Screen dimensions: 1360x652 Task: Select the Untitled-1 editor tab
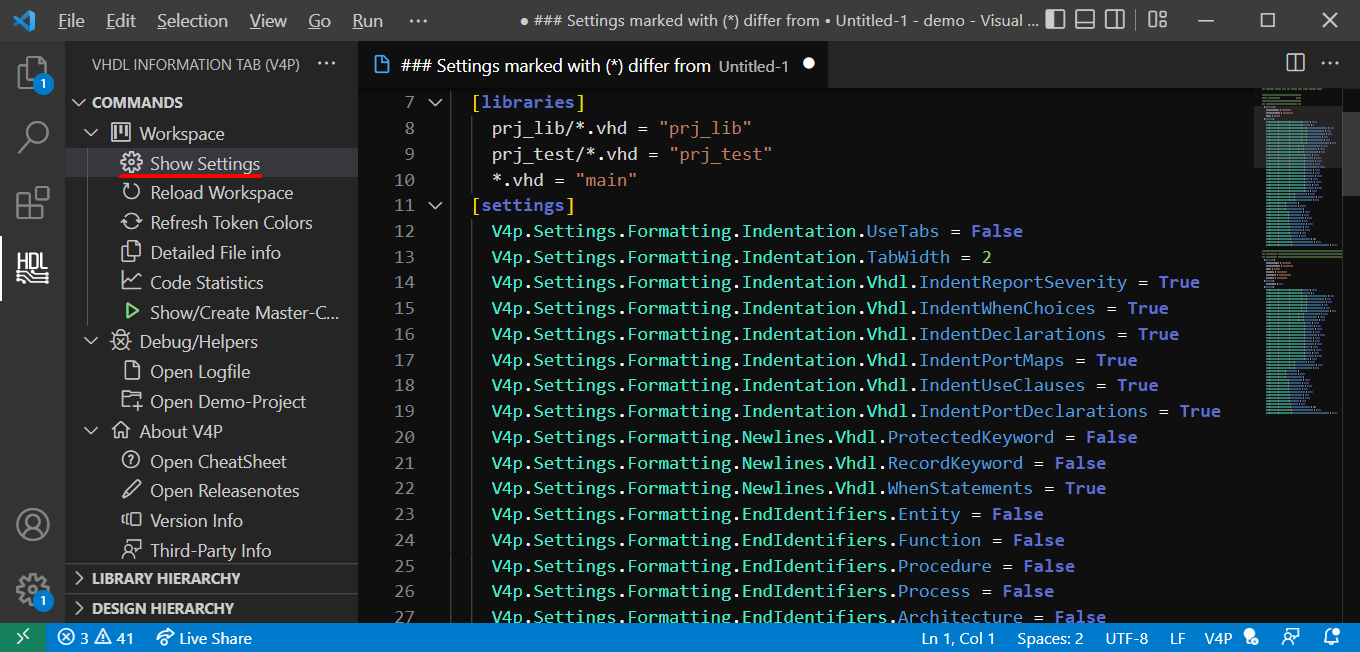point(593,64)
